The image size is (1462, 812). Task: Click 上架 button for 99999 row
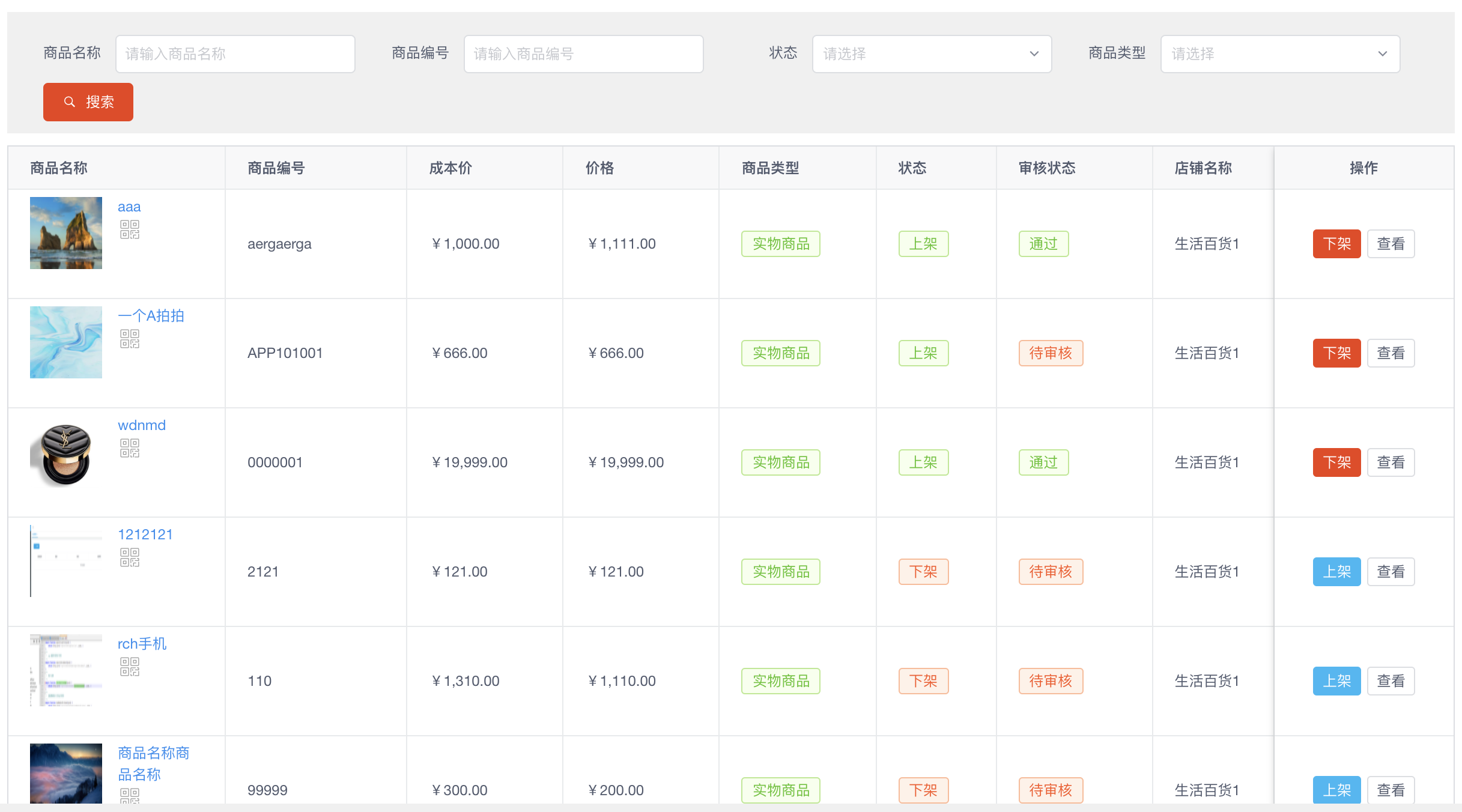[x=1337, y=790]
